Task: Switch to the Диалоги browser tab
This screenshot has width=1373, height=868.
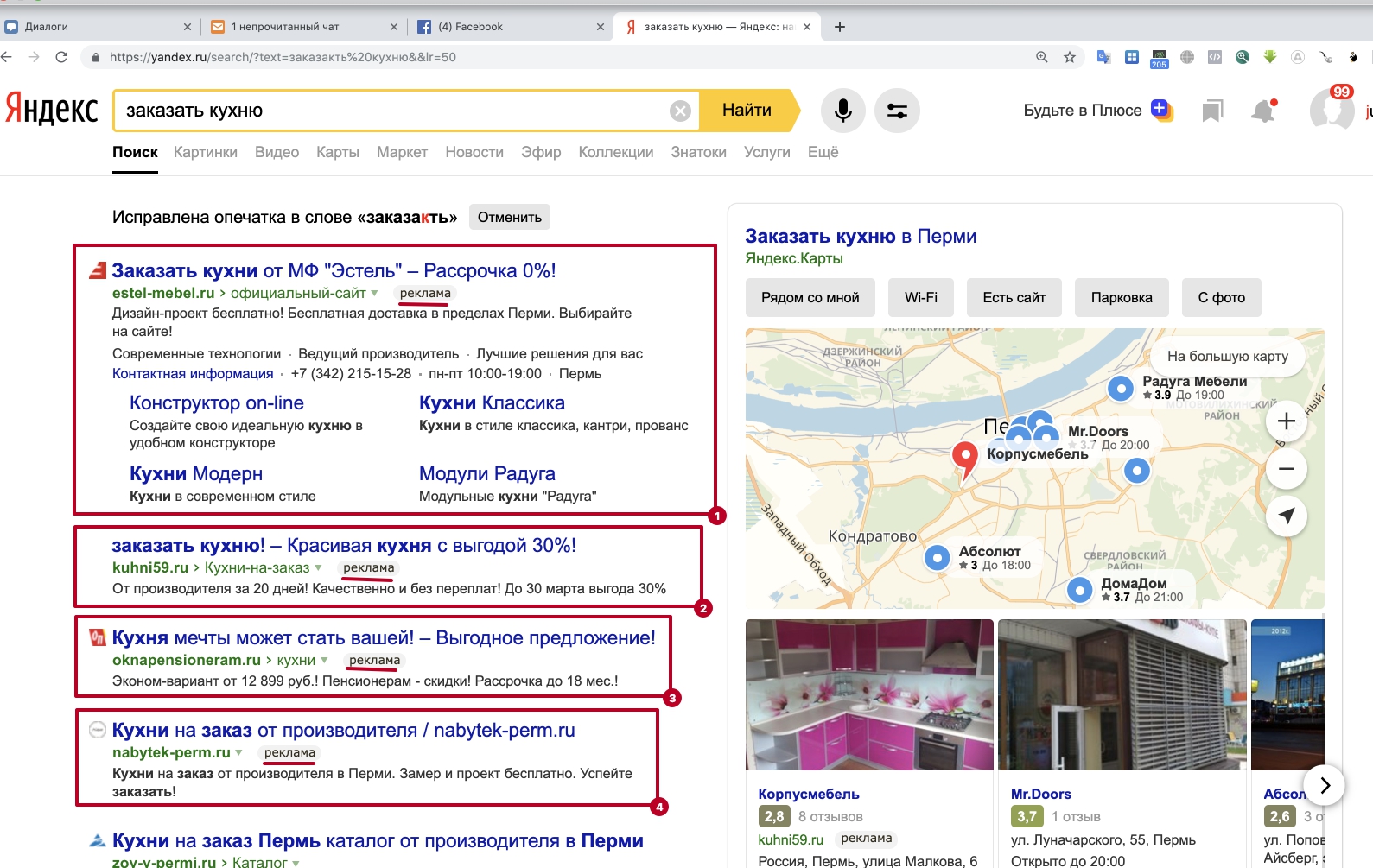Action: (x=99, y=27)
